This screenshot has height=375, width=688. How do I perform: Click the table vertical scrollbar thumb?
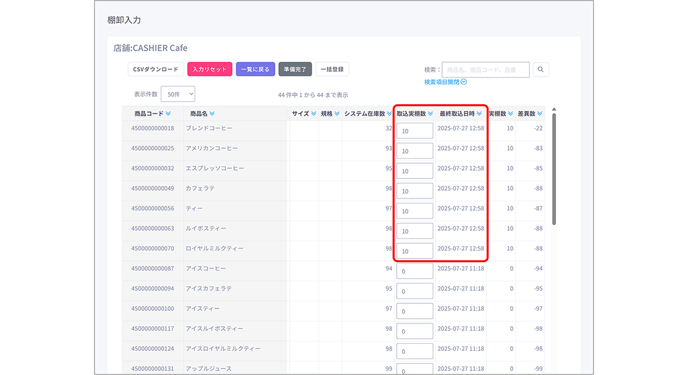554,169
